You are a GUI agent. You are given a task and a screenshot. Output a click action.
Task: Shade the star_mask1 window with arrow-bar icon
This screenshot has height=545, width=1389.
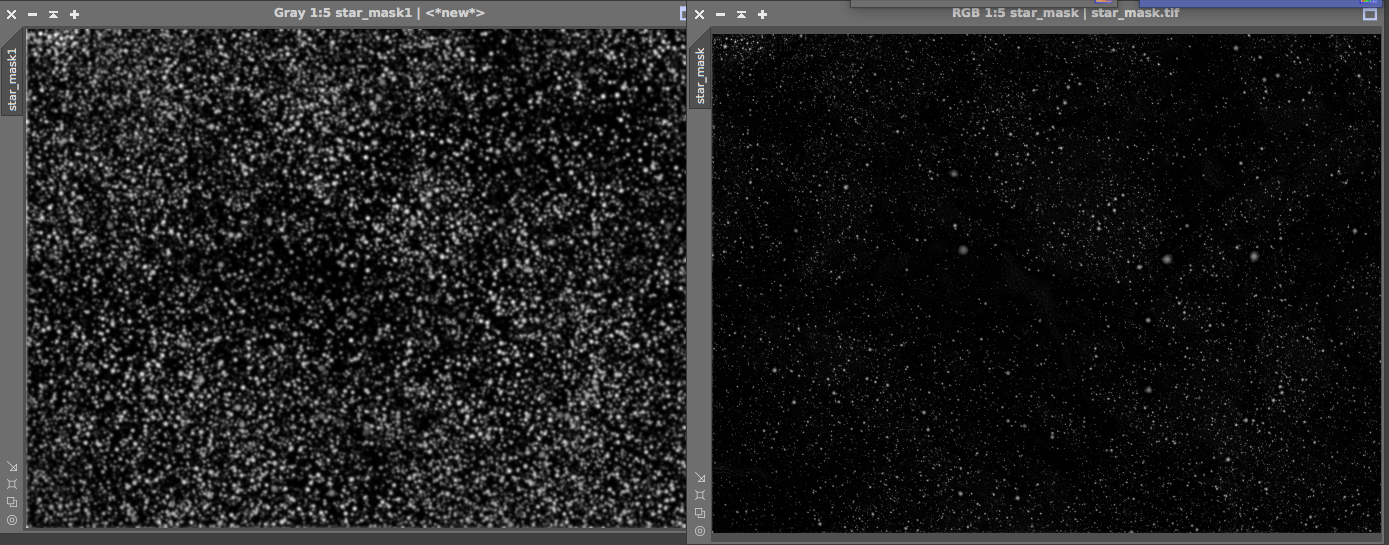pyautogui.click(x=53, y=15)
